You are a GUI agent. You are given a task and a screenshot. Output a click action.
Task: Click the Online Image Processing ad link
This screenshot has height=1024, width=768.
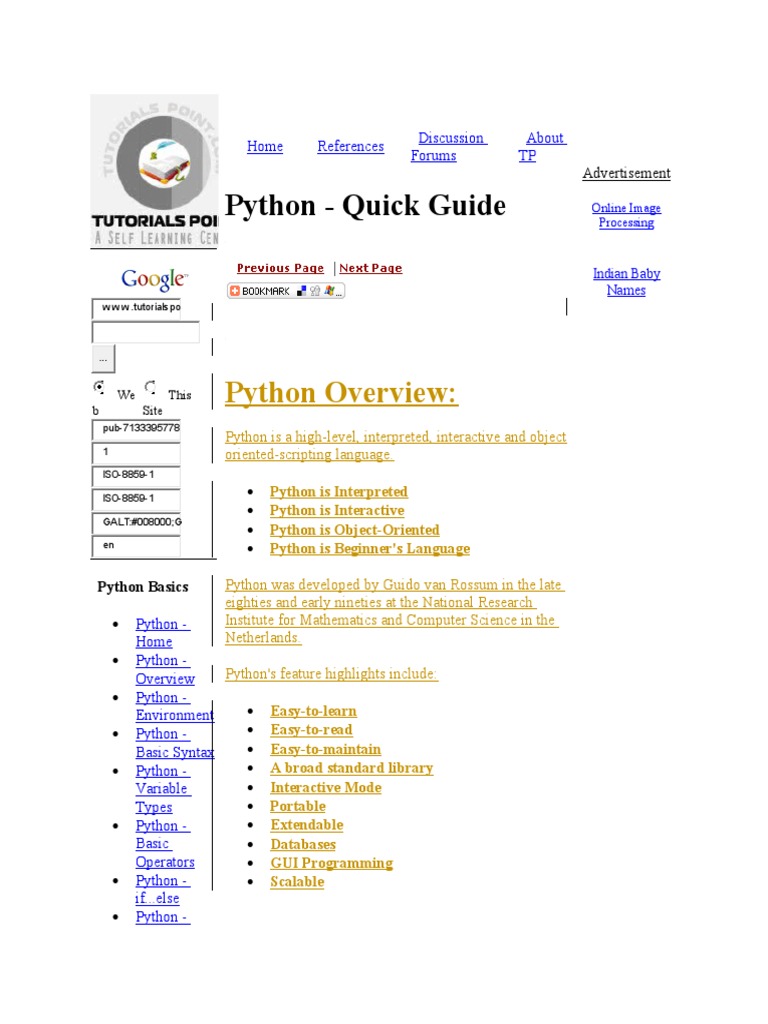(x=626, y=215)
